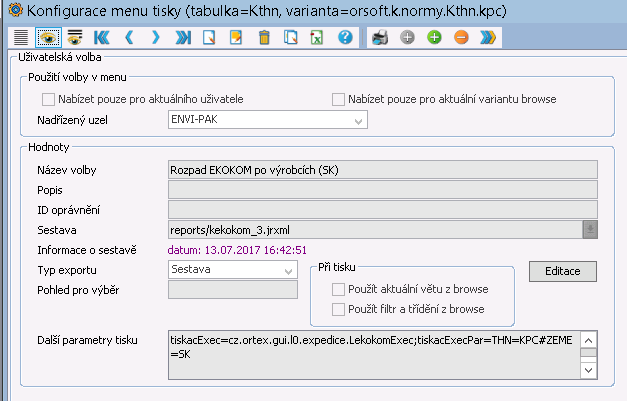Click the green plus icon
627x401 pixels.
point(434,38)
